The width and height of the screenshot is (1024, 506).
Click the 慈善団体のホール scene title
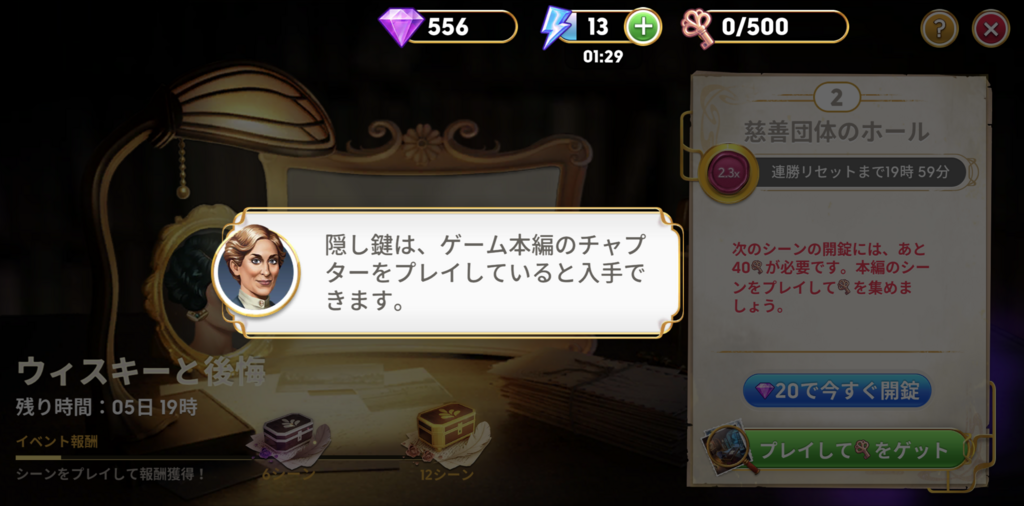point(837,132)
